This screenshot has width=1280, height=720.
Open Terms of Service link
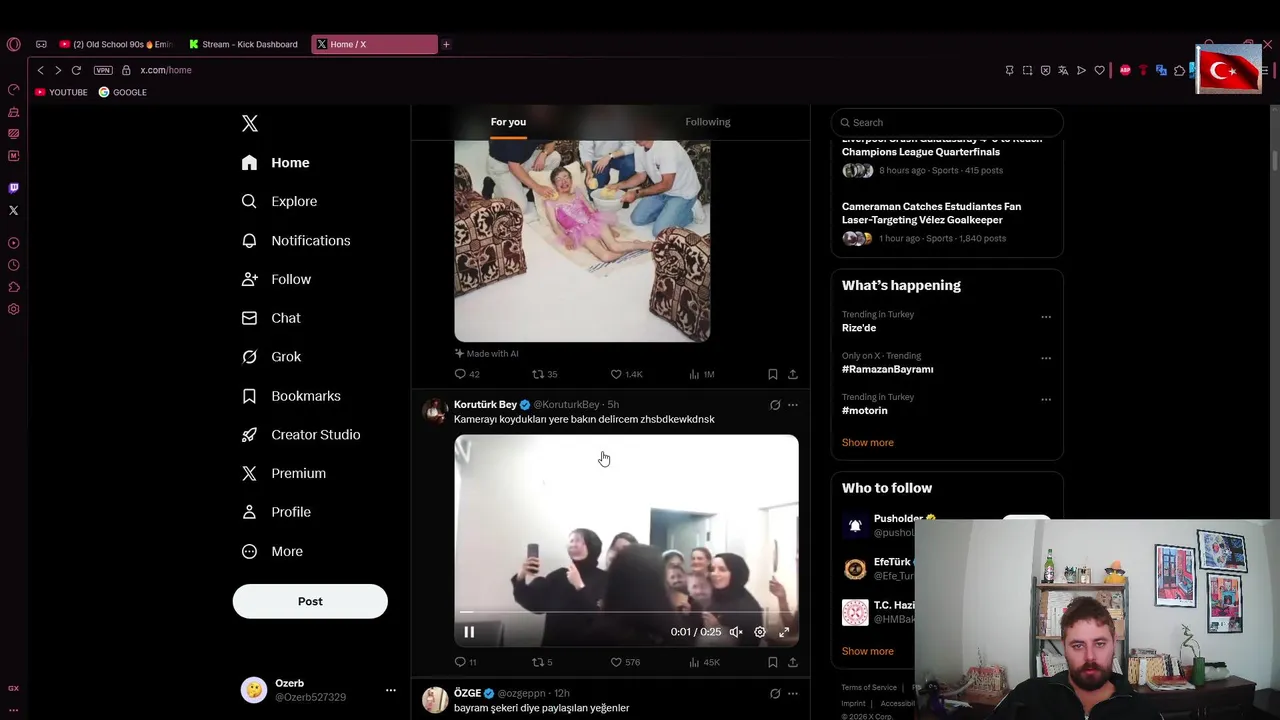click(869, 687)
